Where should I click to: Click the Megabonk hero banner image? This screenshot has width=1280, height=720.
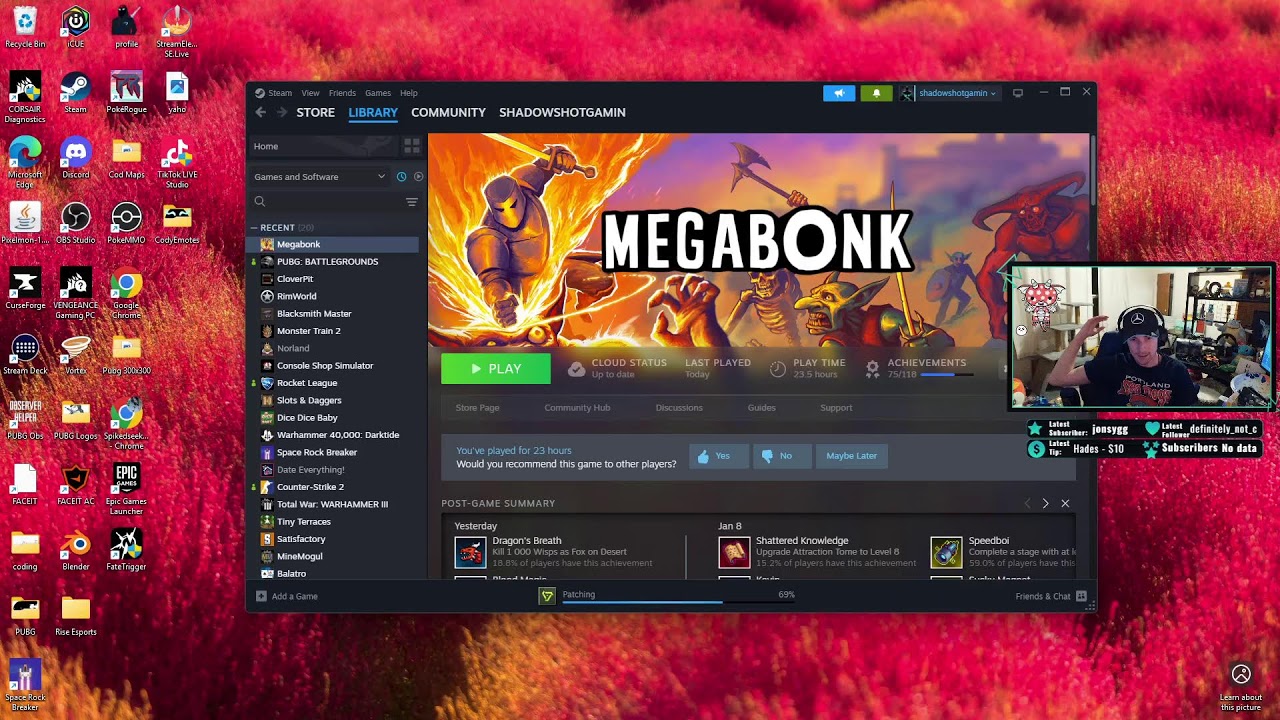pyautogui.click(x=760, y=240)
